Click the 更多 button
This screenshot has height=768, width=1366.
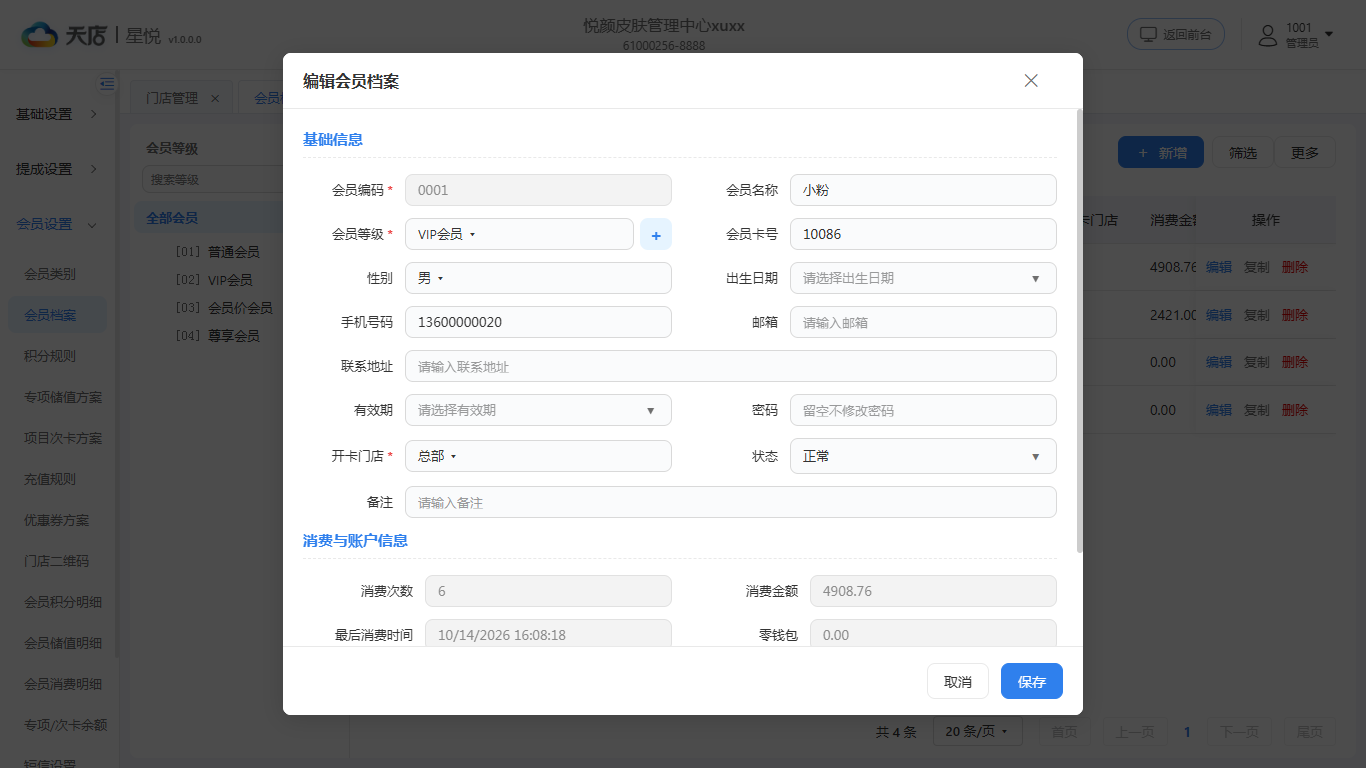[x=1305, y=153]
